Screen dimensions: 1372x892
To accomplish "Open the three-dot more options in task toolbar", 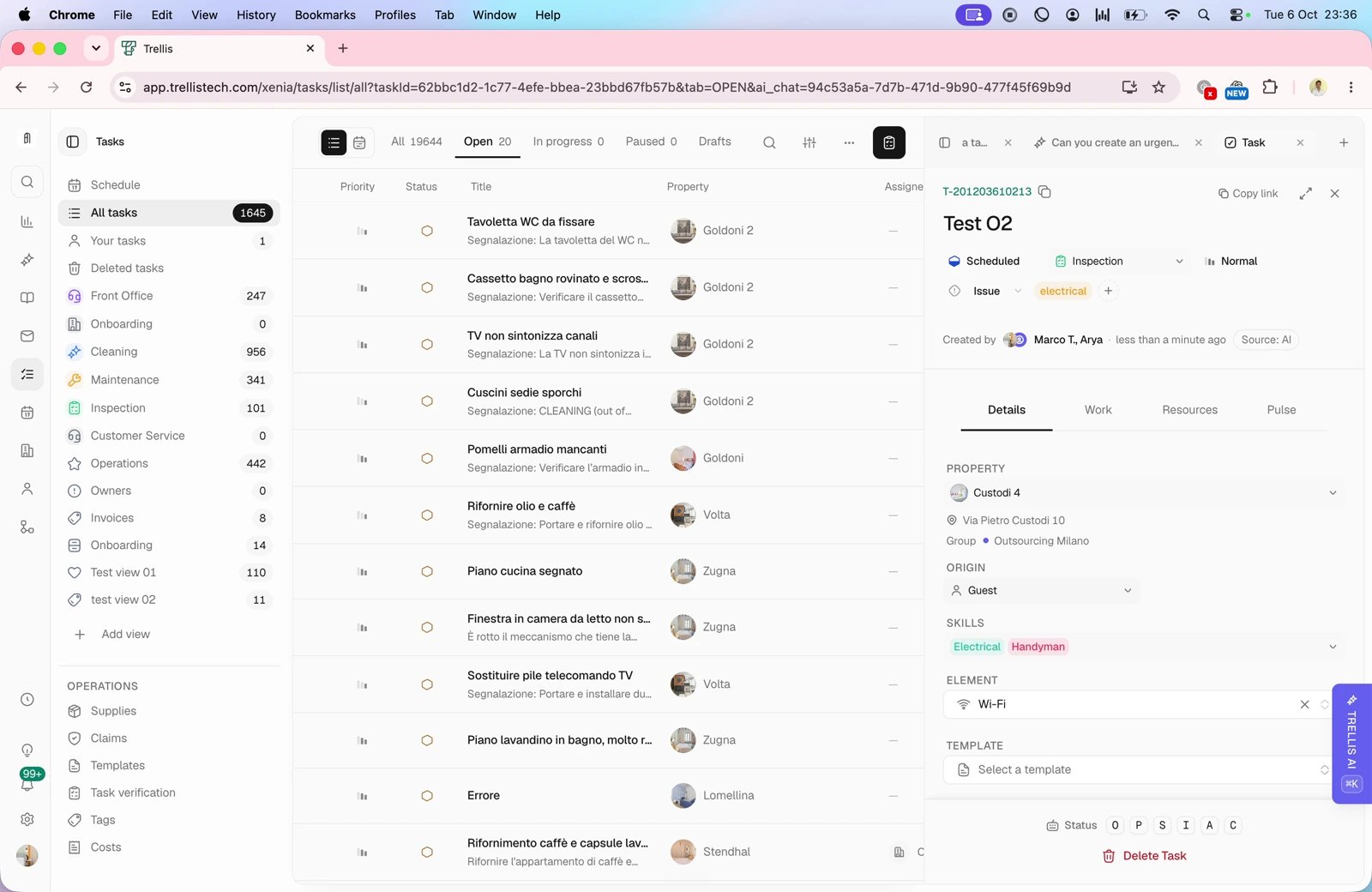I will [849, 142].
